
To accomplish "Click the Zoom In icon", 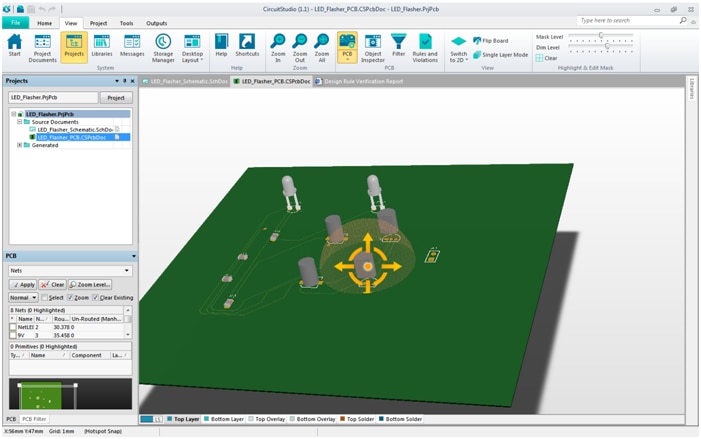I will click(278, 43).
